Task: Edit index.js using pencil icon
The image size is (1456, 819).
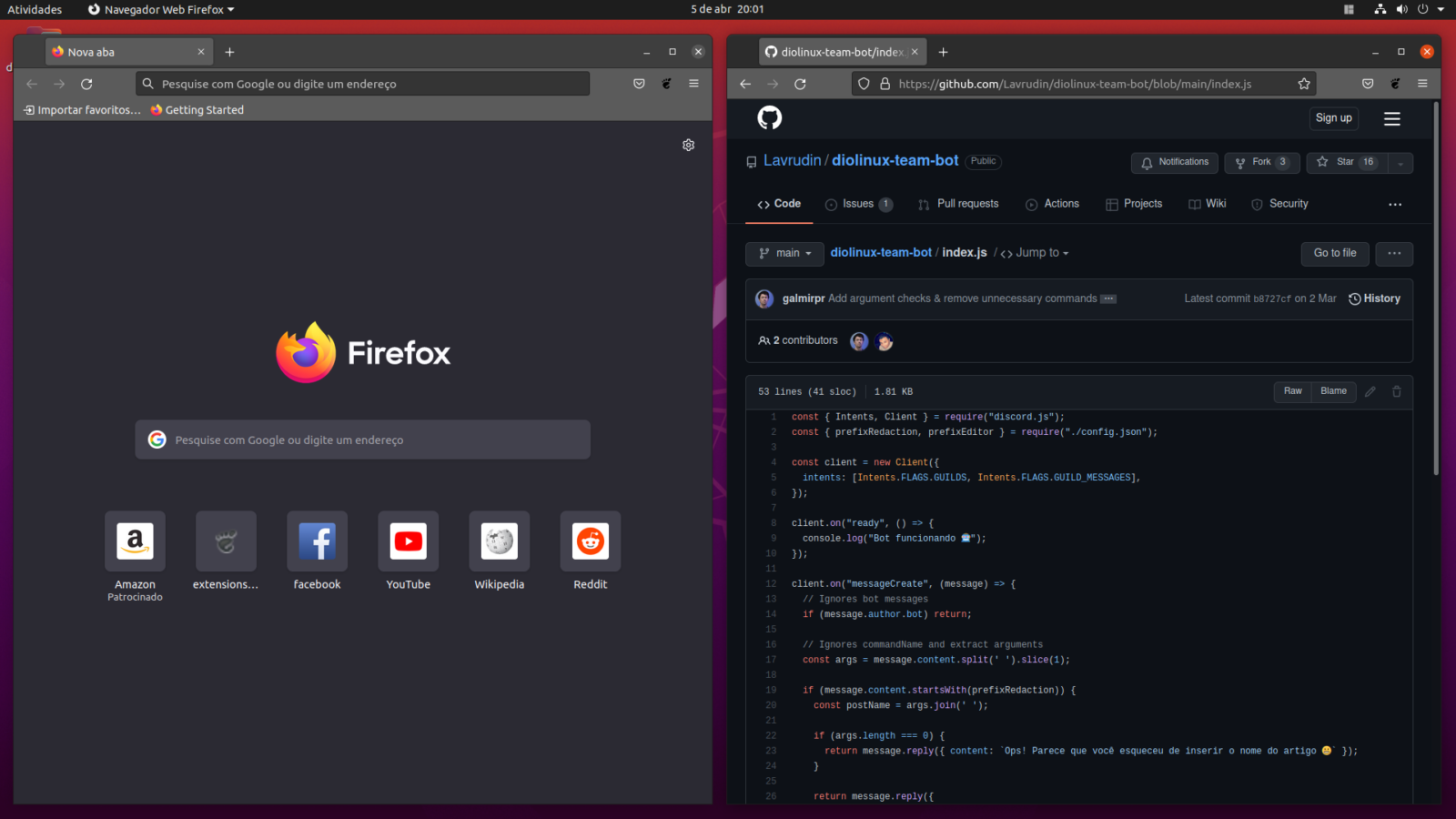Action: 1370,391
